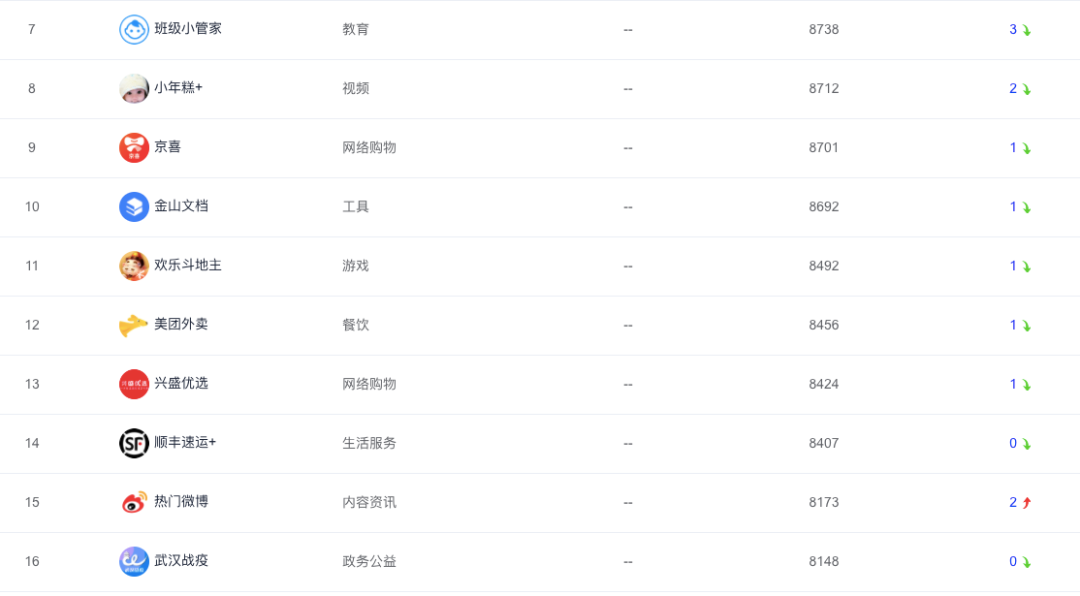Click the 美团外卖 app name
The width and height of the screenshot is (1080, 596).
pos(181,324)
